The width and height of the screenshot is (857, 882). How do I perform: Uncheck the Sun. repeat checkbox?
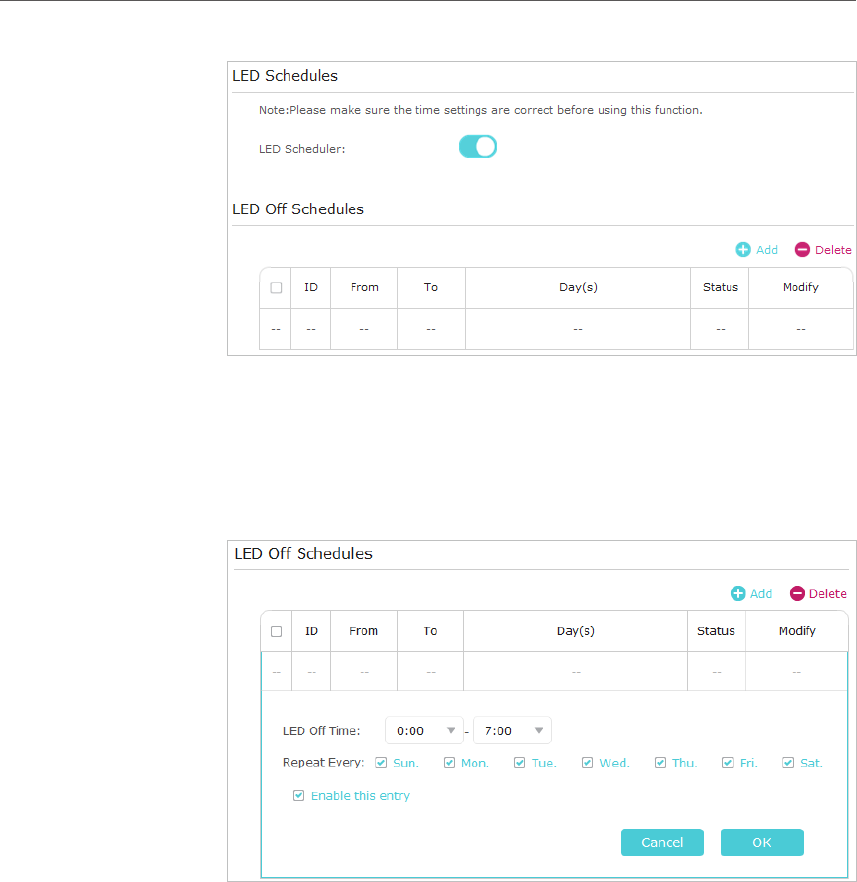coord(381,763)
